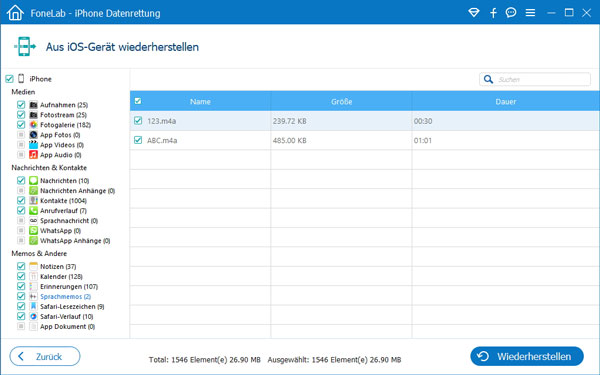Click the Sprachmemos waveform icon
The height and width of the screenshot is (375, 600).
coord(33,296)
